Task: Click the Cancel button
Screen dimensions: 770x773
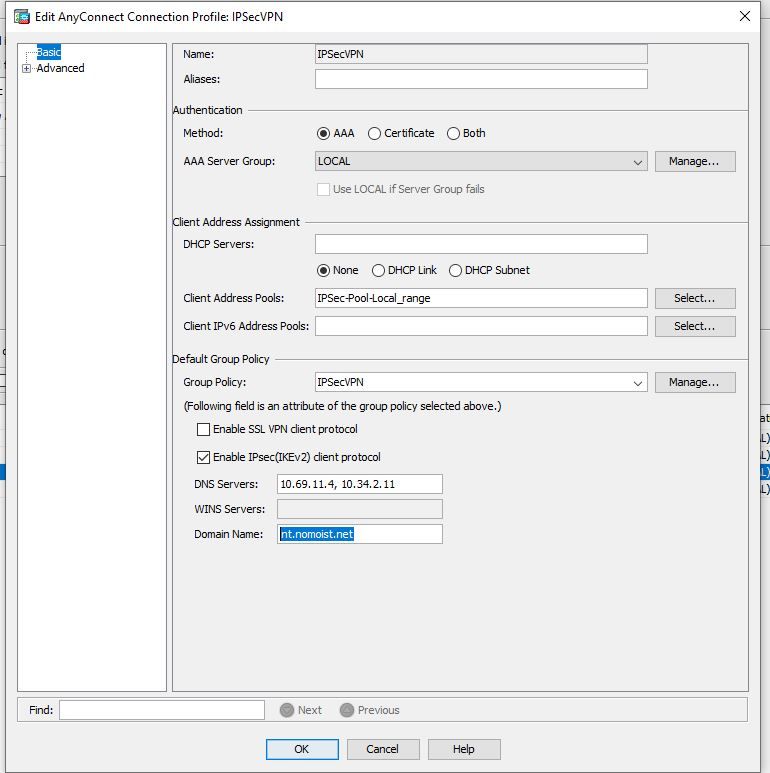Action: [x=383, y=749]
